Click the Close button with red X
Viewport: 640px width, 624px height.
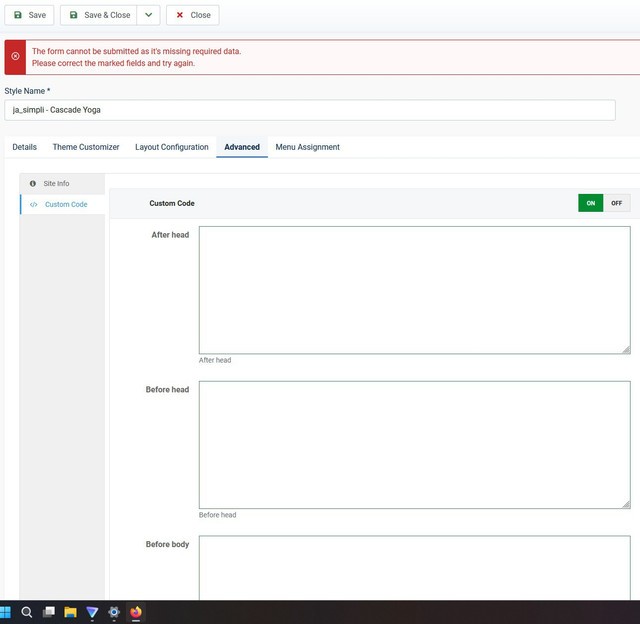192,15
